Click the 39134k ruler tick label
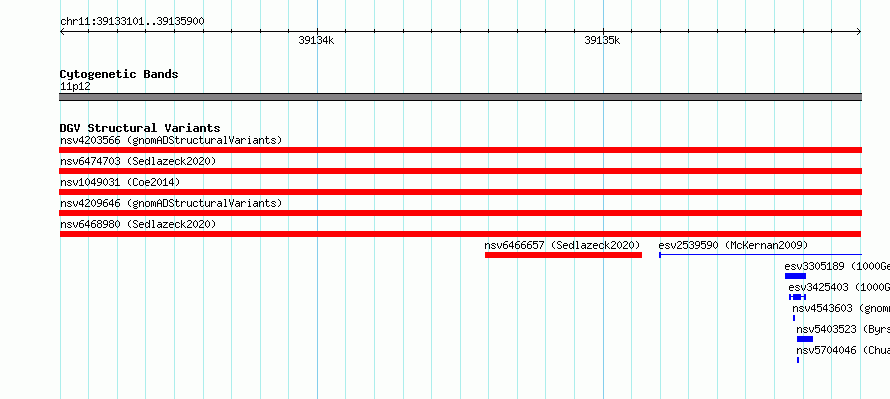890x399 pixels. [x=316, y=40]
